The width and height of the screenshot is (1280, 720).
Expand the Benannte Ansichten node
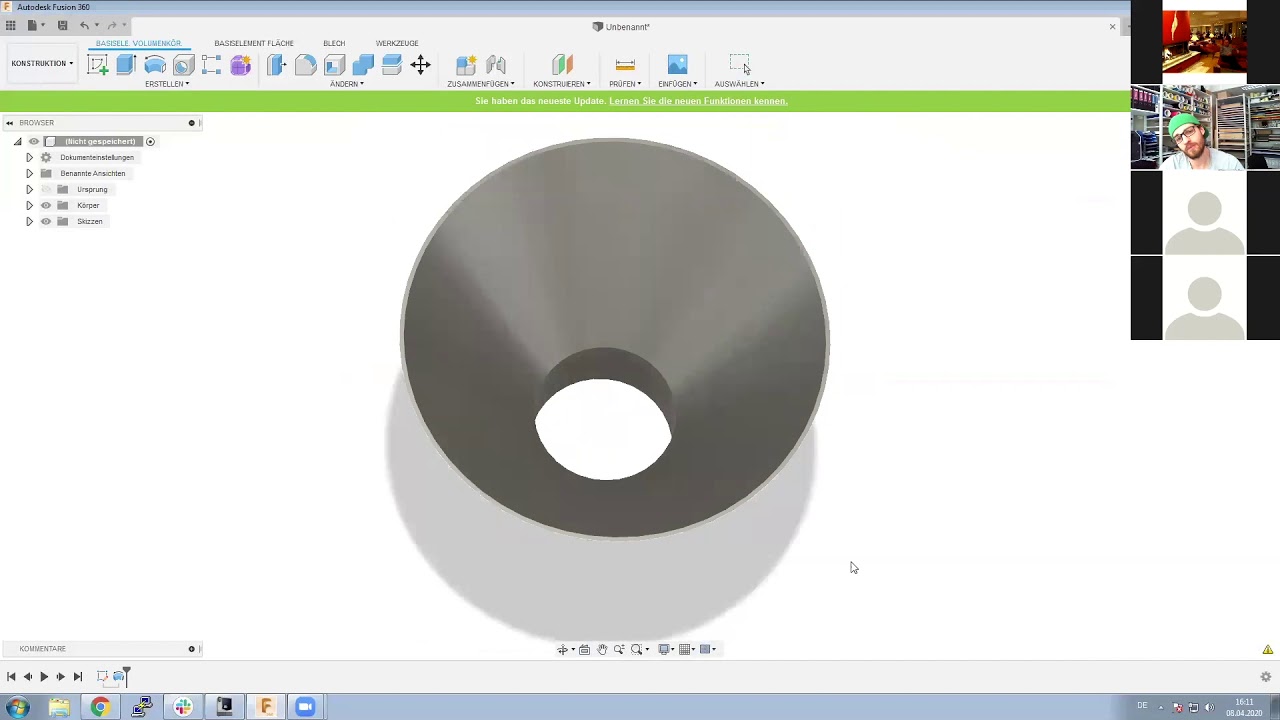coord(29,173)
